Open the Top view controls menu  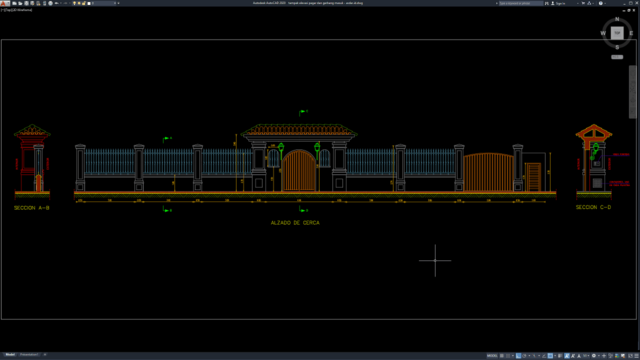[8, 10]
